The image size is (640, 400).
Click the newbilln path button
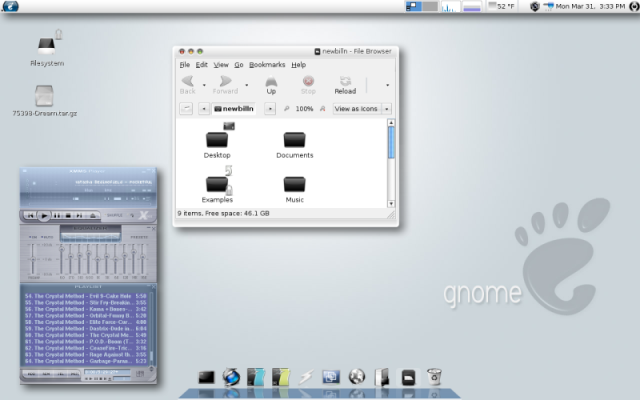(234, 109)
